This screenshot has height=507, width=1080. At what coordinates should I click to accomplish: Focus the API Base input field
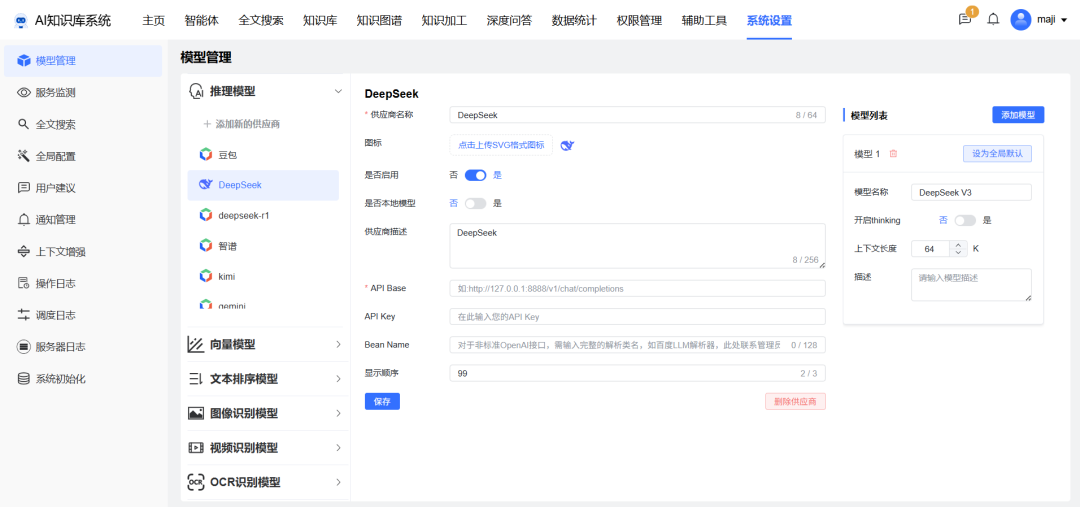pyautogui.click(x=637, y=289)
